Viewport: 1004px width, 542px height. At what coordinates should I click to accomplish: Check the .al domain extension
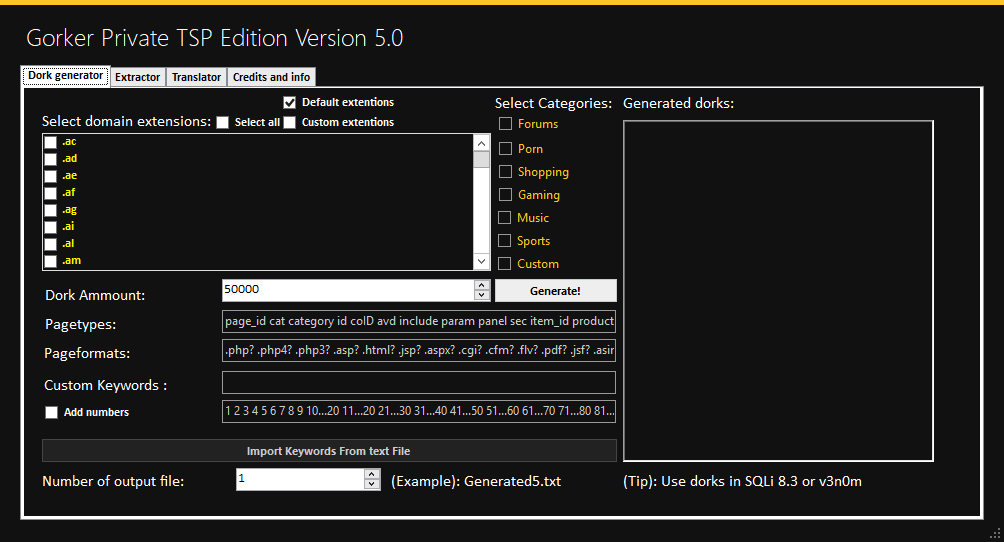tap(51, 244)
